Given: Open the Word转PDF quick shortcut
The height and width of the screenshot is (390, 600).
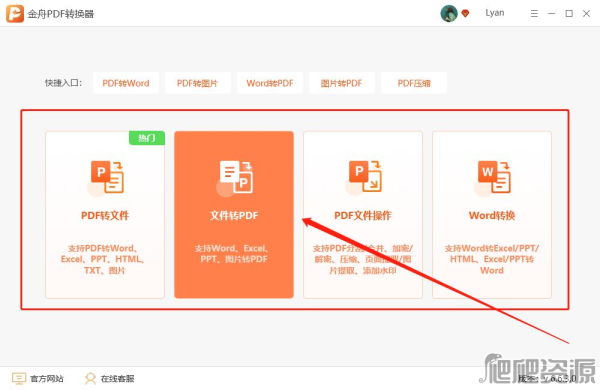Looking at the screenshot, I should 270,83.
